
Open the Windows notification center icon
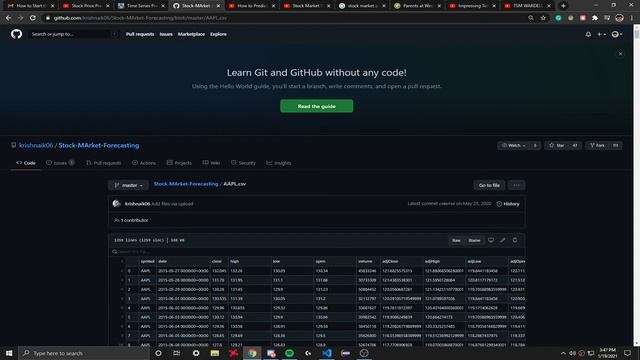tap(627, 353)
